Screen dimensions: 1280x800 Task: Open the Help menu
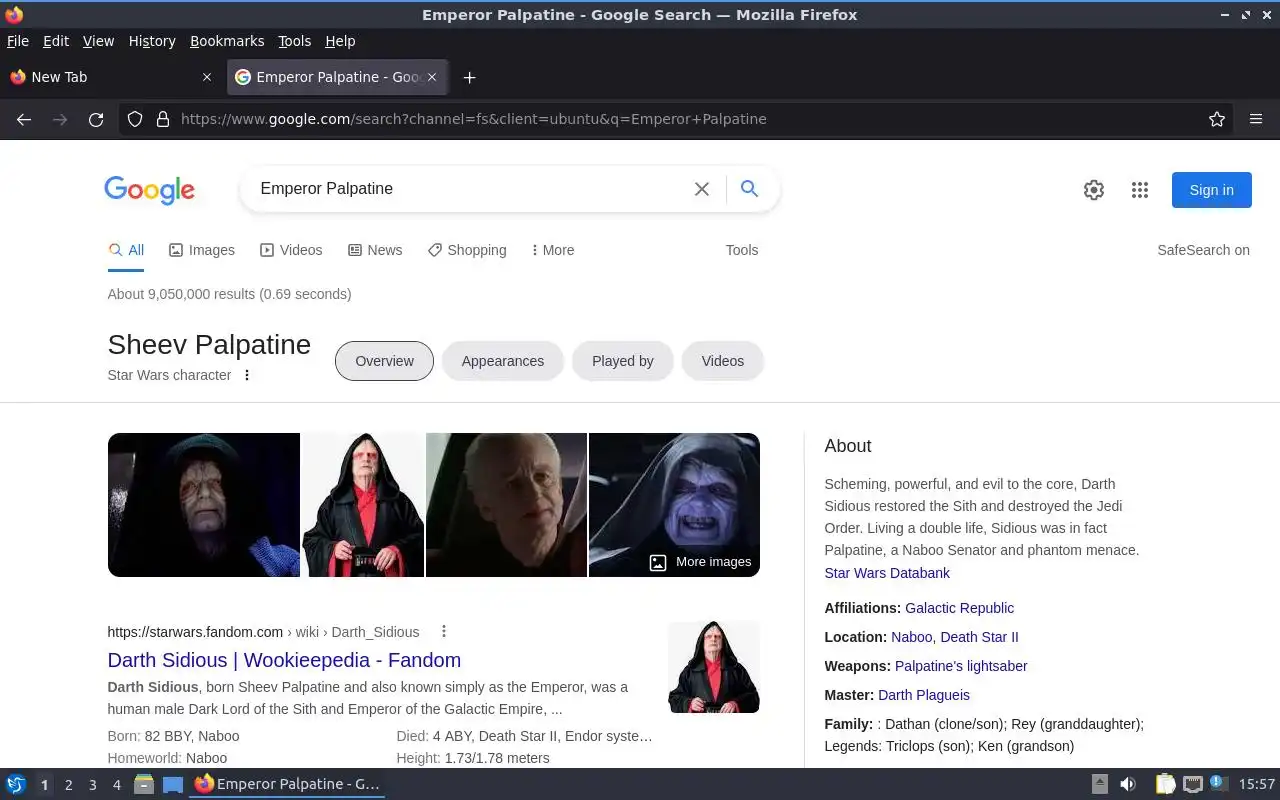pos(340,41)
